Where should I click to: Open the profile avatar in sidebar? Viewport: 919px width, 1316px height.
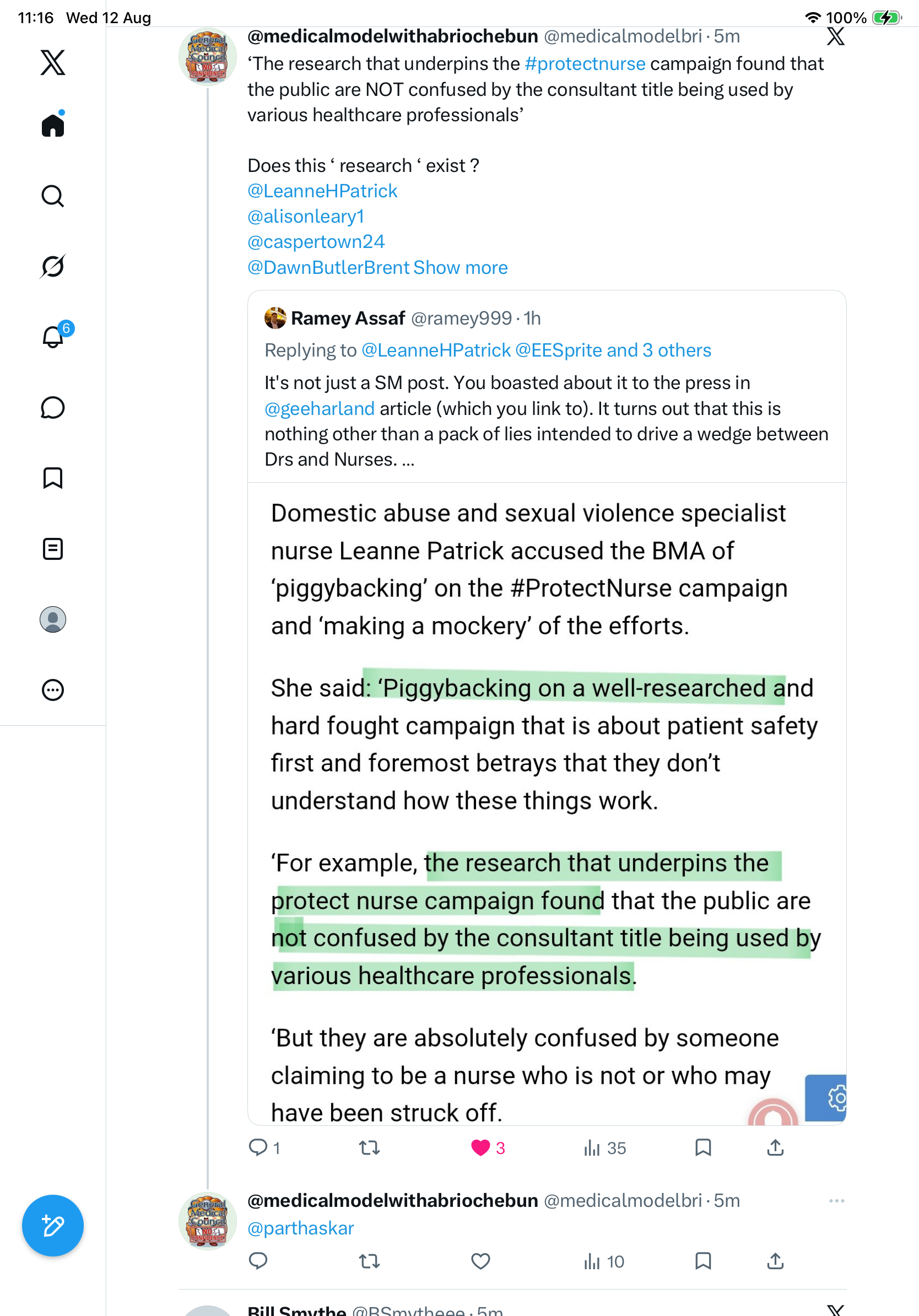click(53, 619)
